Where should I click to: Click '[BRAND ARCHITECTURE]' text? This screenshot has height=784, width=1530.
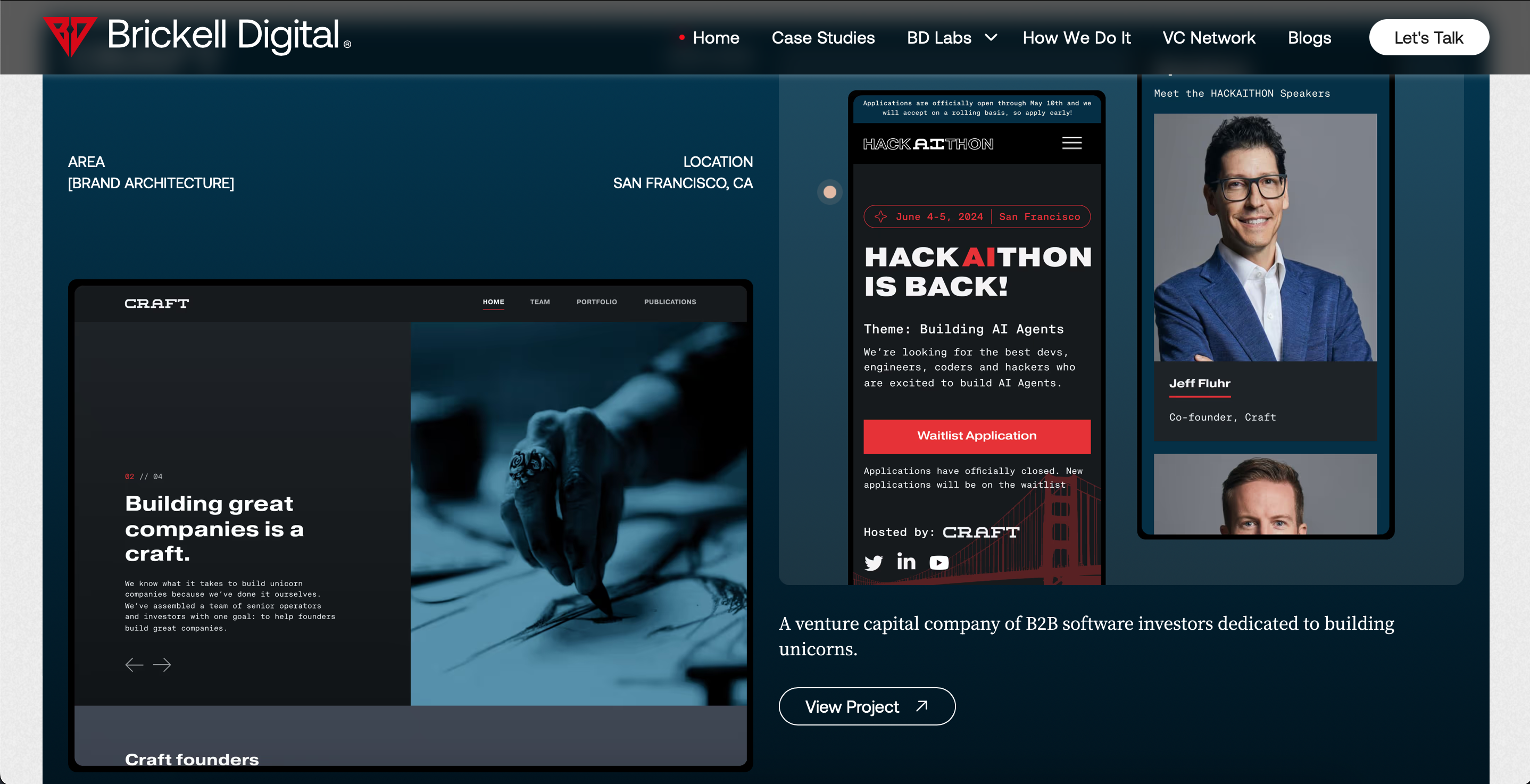[x=151, y=183]
